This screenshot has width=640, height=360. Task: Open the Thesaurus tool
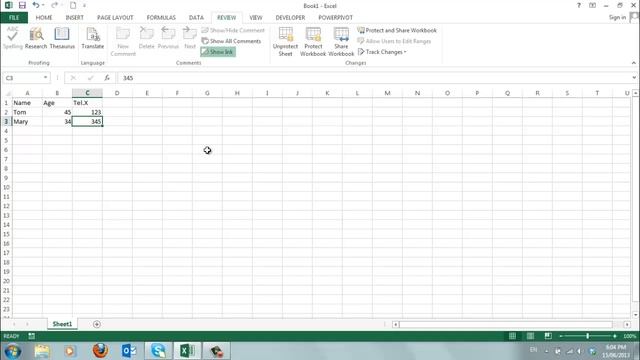click(62, 38)
